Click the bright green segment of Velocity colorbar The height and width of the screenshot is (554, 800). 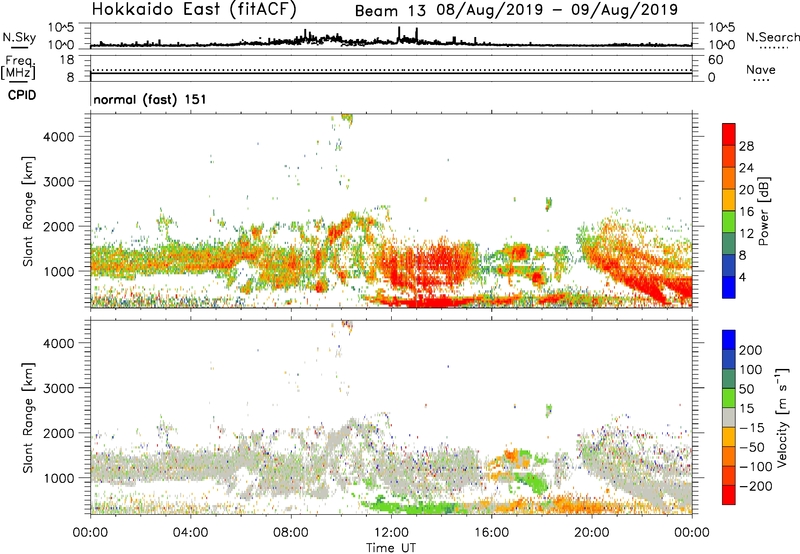click(x=729, y=398)
